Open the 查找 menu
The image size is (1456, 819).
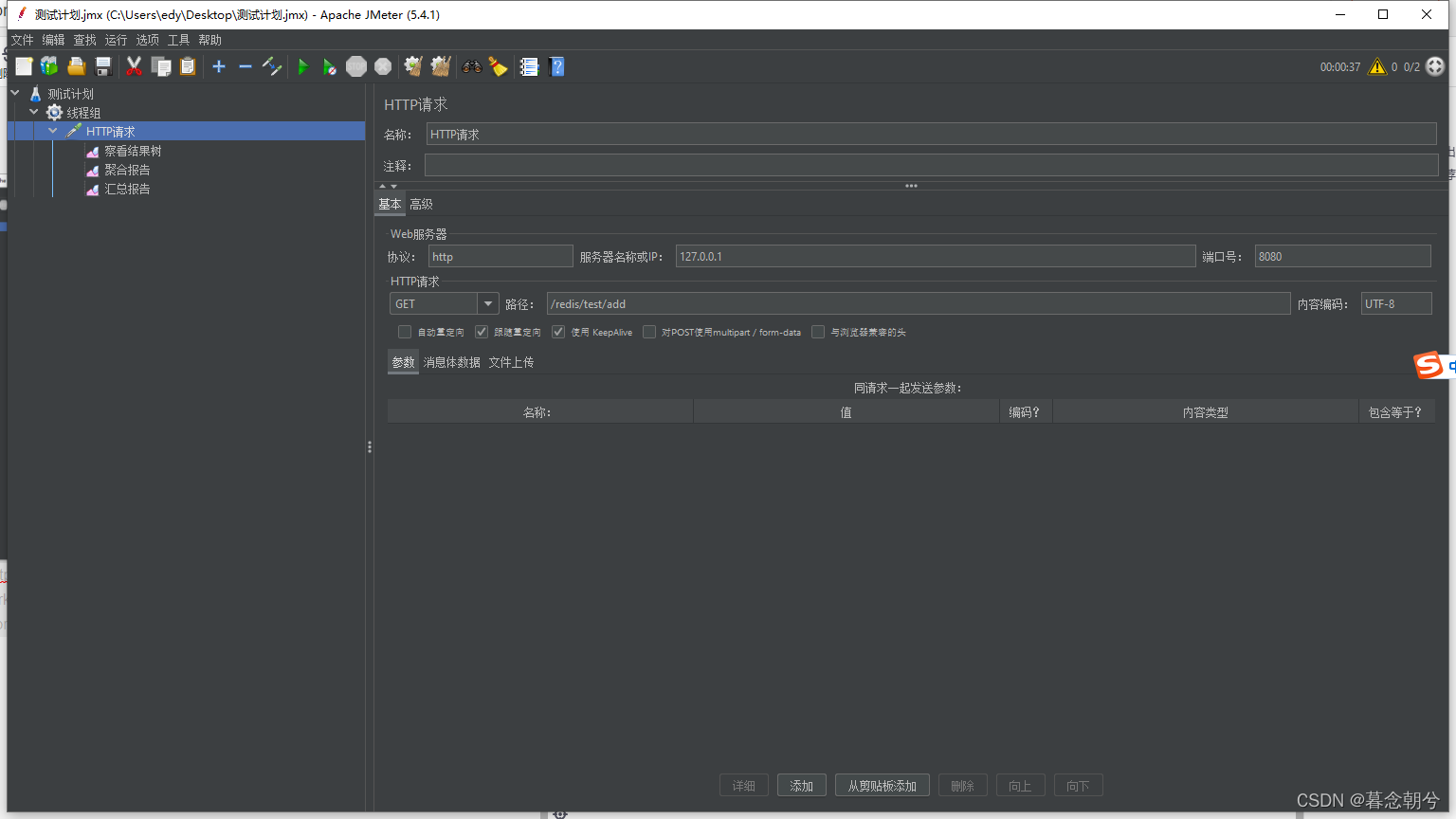[x=84, y=40]
